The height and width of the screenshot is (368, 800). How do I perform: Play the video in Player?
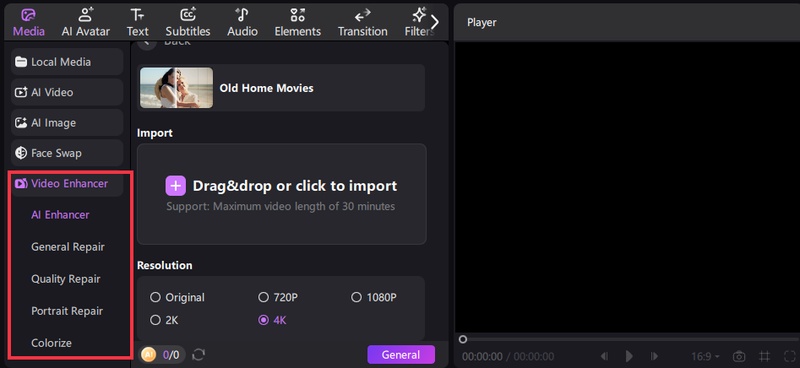click(630, 356)
